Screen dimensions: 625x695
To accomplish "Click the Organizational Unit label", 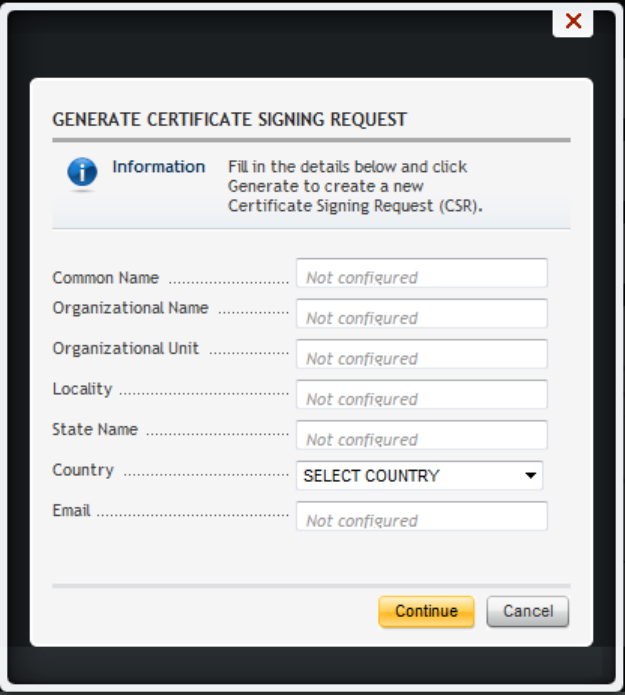I will coord(125,349).
